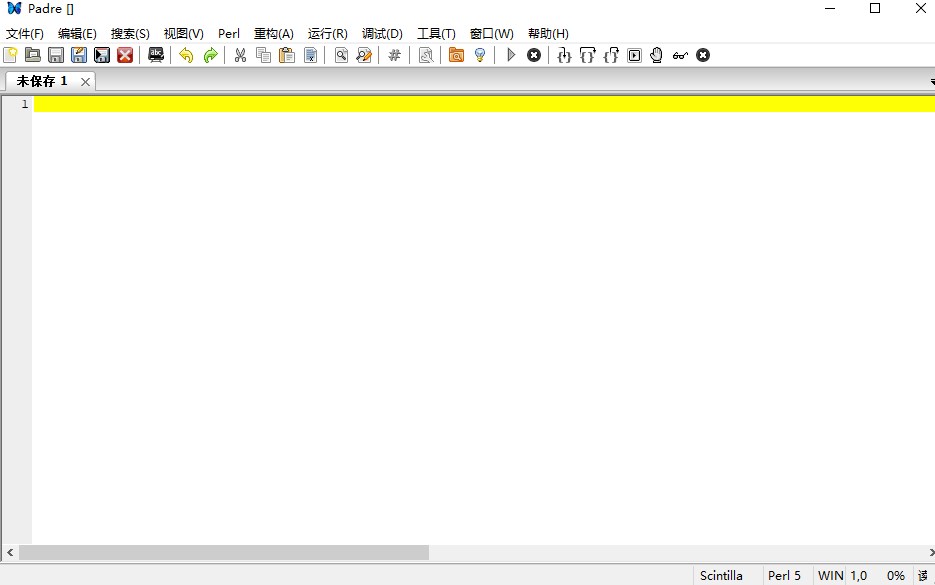Run script with the play triangle icon
Viewport: 935px width, 585px height.
[511, 55]
